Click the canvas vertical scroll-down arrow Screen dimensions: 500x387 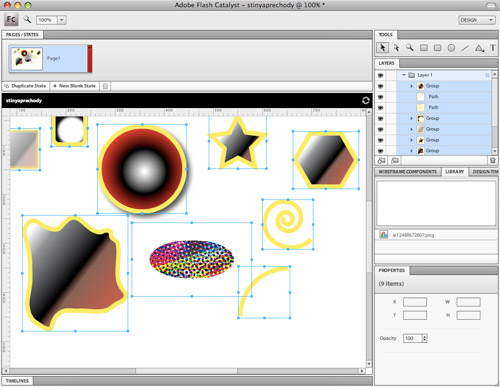click(x=369, y=364)
